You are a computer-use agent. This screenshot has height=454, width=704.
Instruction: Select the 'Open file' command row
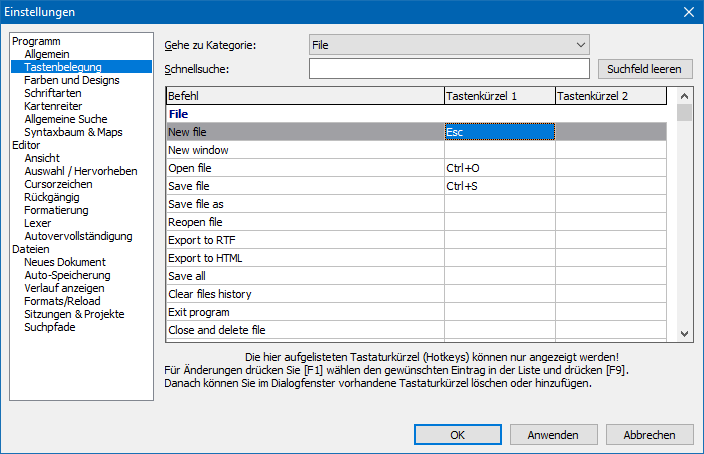point(304,168)
